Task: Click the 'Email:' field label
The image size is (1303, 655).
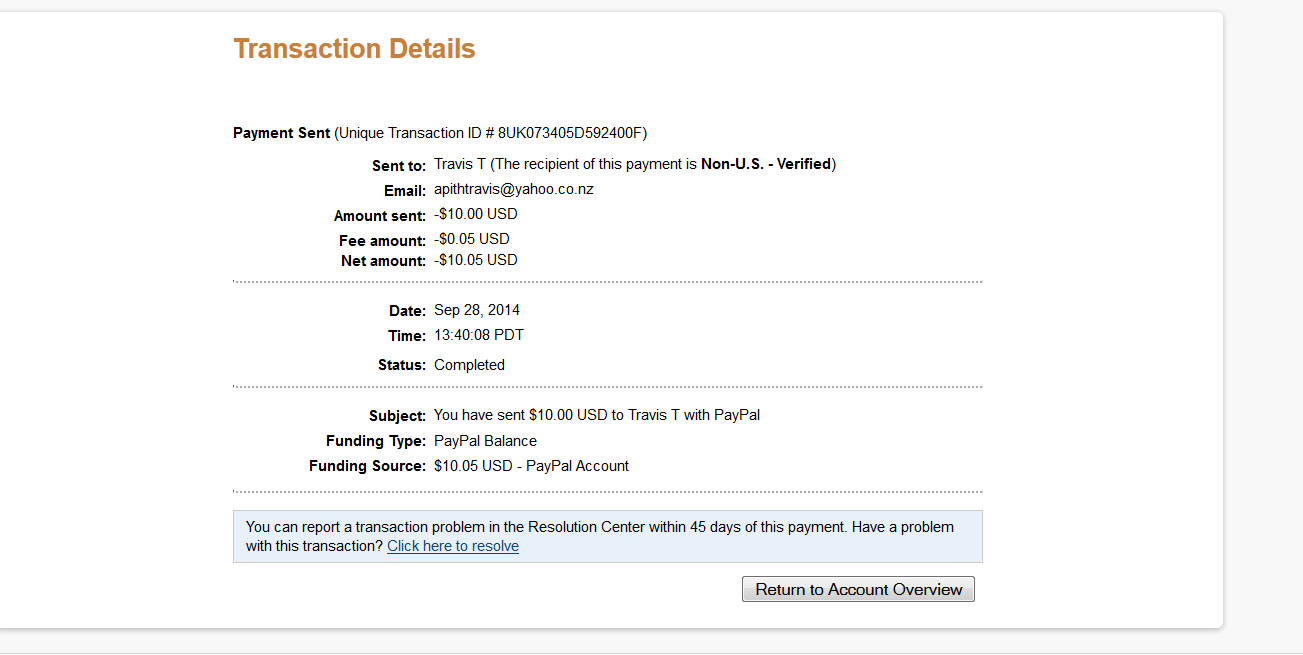Action: pyautogui.click(x=404, y=190)
